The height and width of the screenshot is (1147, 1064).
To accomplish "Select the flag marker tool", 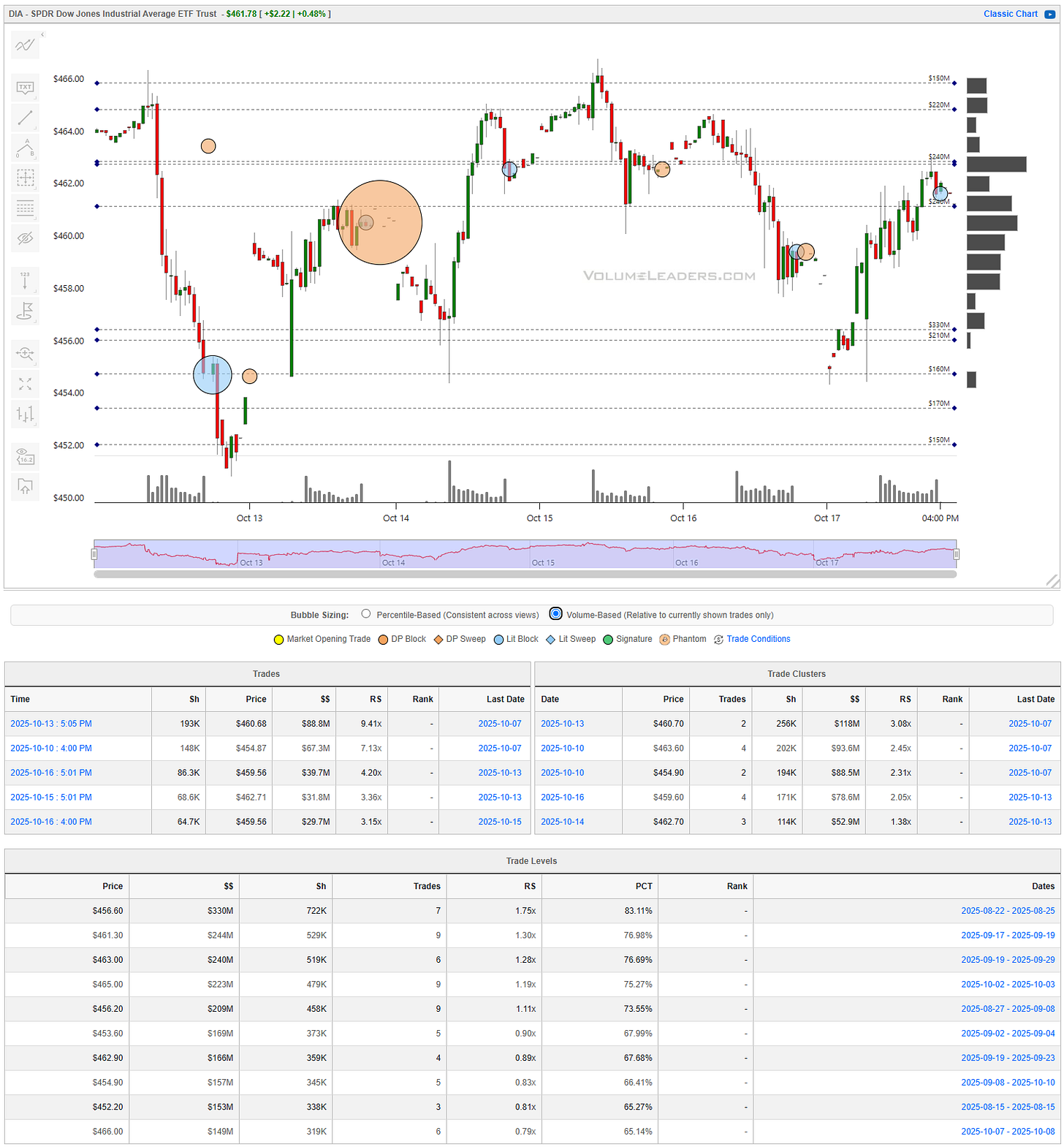I will coord(25,311).
